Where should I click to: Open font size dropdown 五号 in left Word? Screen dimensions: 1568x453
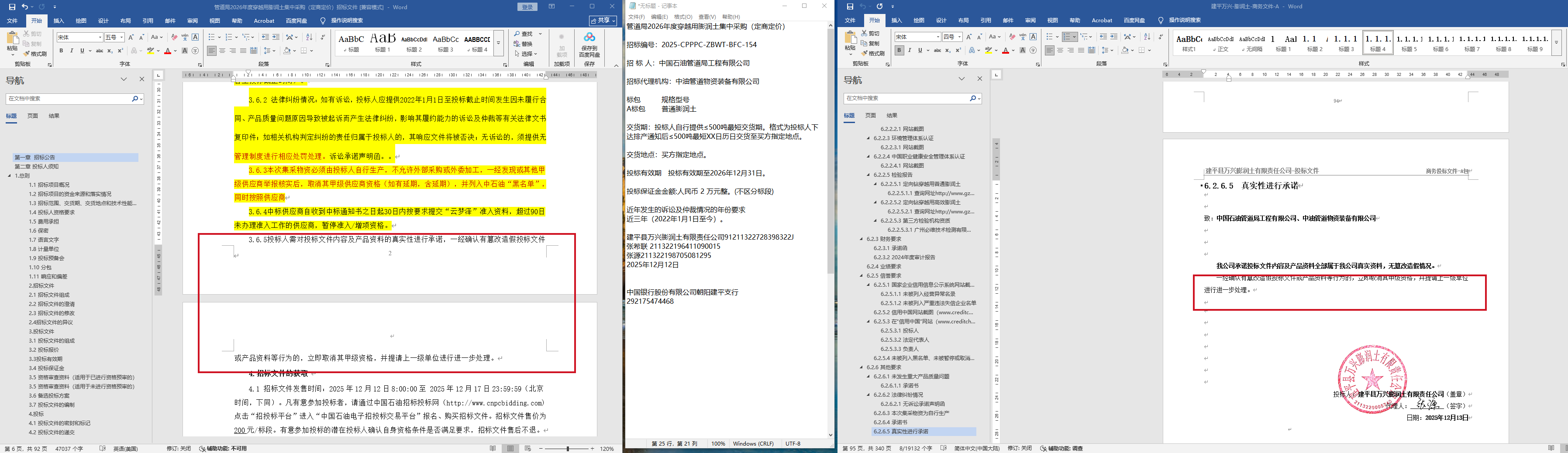(x=122, y=38)
